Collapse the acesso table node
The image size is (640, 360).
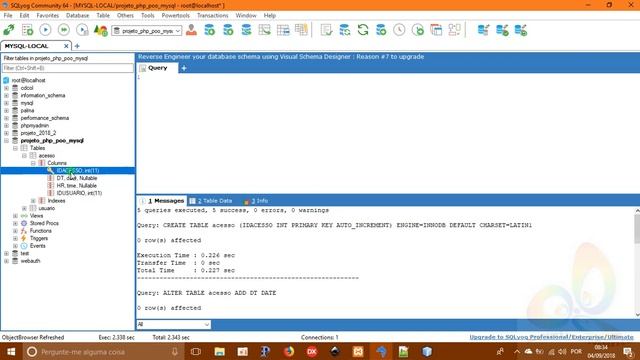pyautogui.click(x=24, y=156)
